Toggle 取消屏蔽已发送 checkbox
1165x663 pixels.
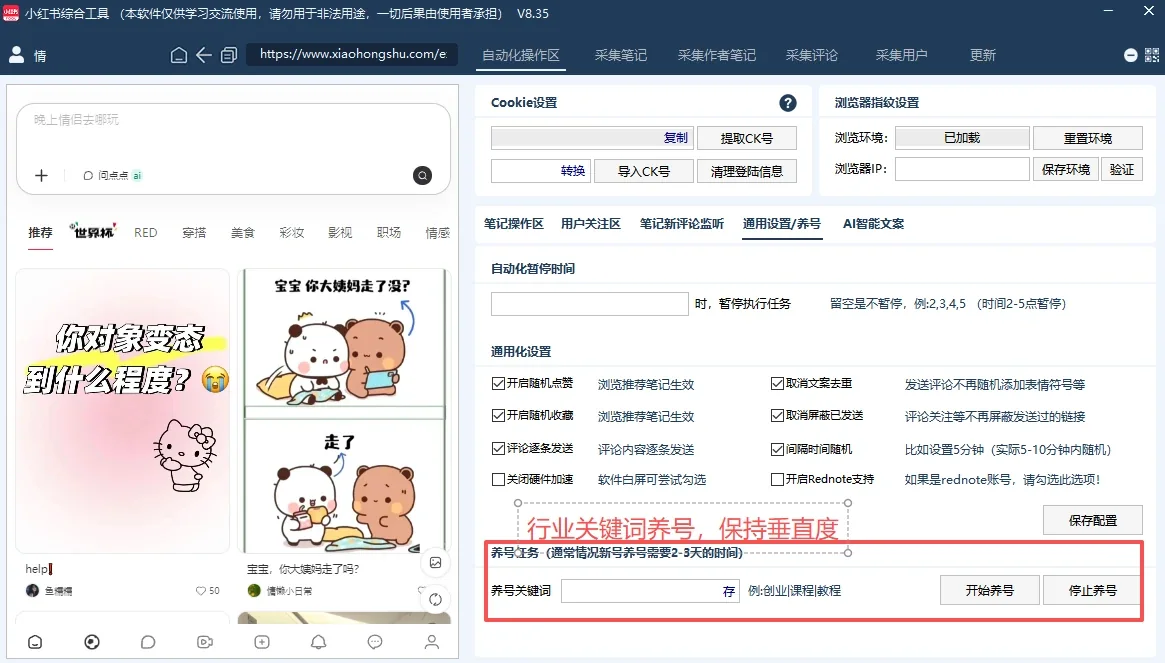click(x=777, y=415)
